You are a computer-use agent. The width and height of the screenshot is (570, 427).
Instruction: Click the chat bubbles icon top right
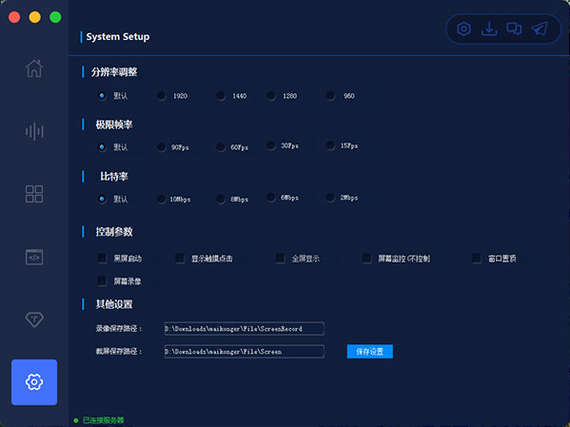click(514, 29)
